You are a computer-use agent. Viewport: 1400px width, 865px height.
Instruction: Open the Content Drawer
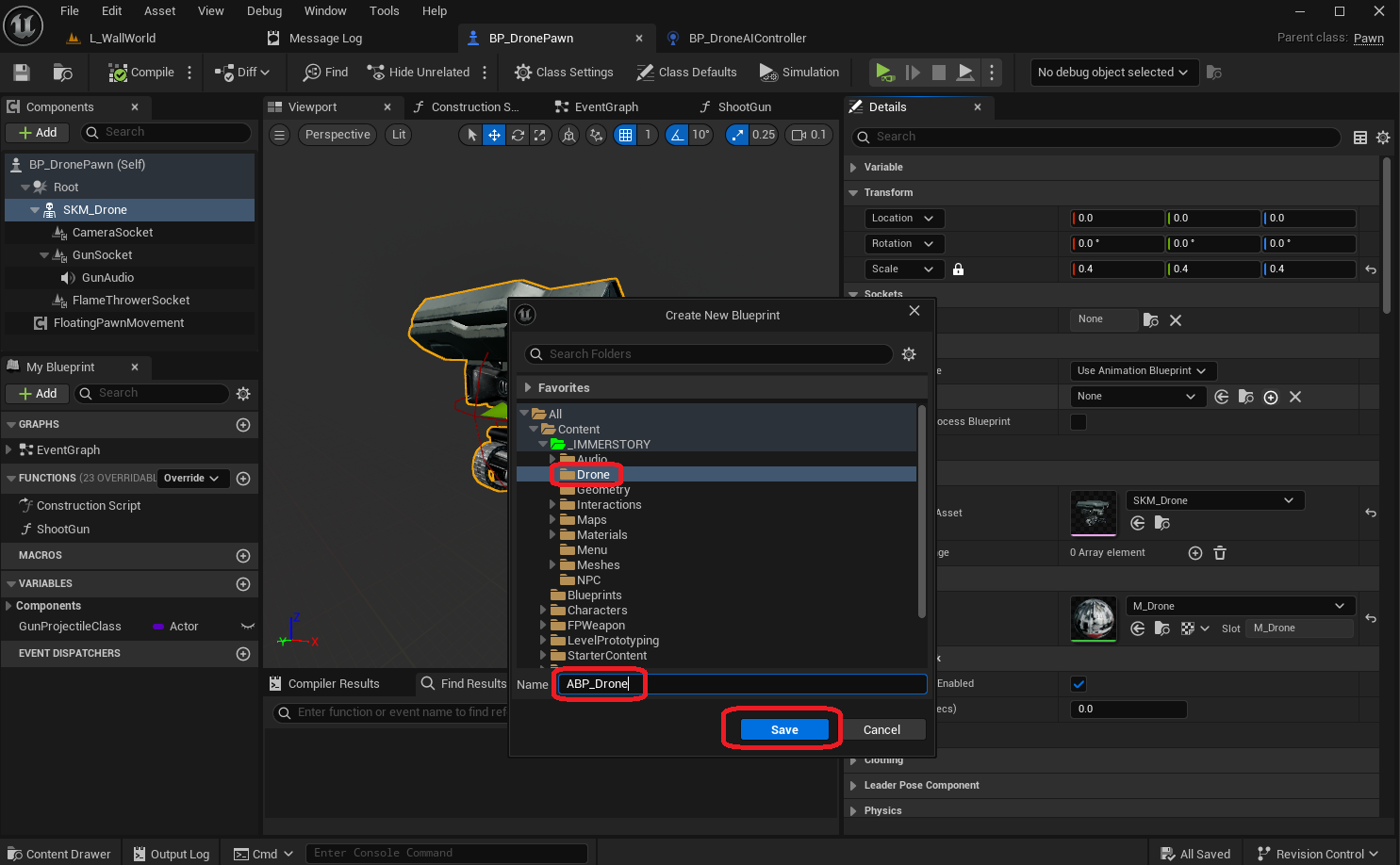click(x=59, y=855)
